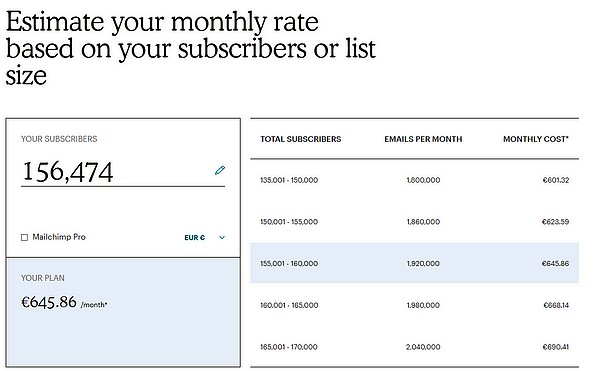Click the €601.32 monthly cost value
This screenshot has height=371, width=600.
tap(556, 180)
